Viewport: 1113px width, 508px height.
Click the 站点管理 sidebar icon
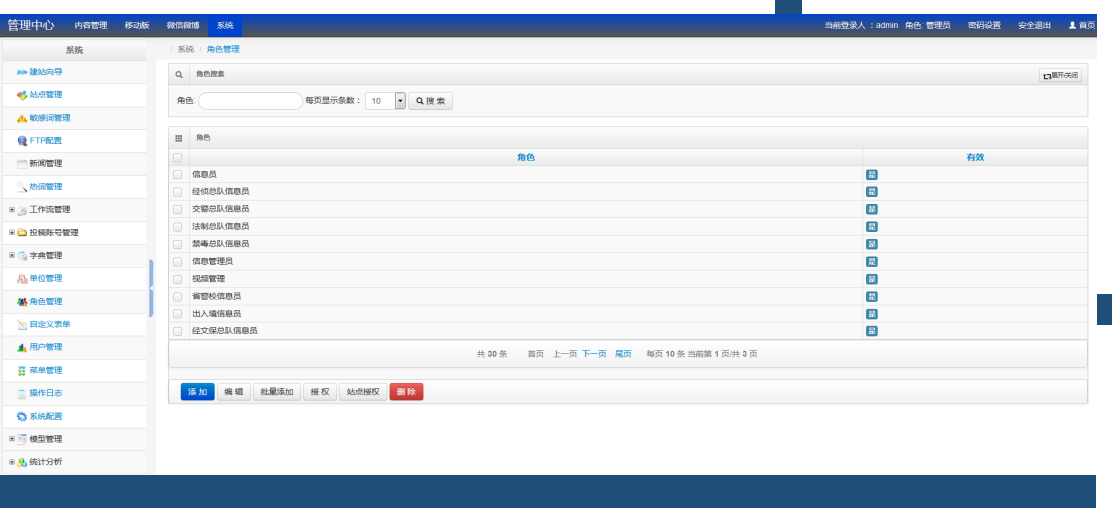pos(22,95)
